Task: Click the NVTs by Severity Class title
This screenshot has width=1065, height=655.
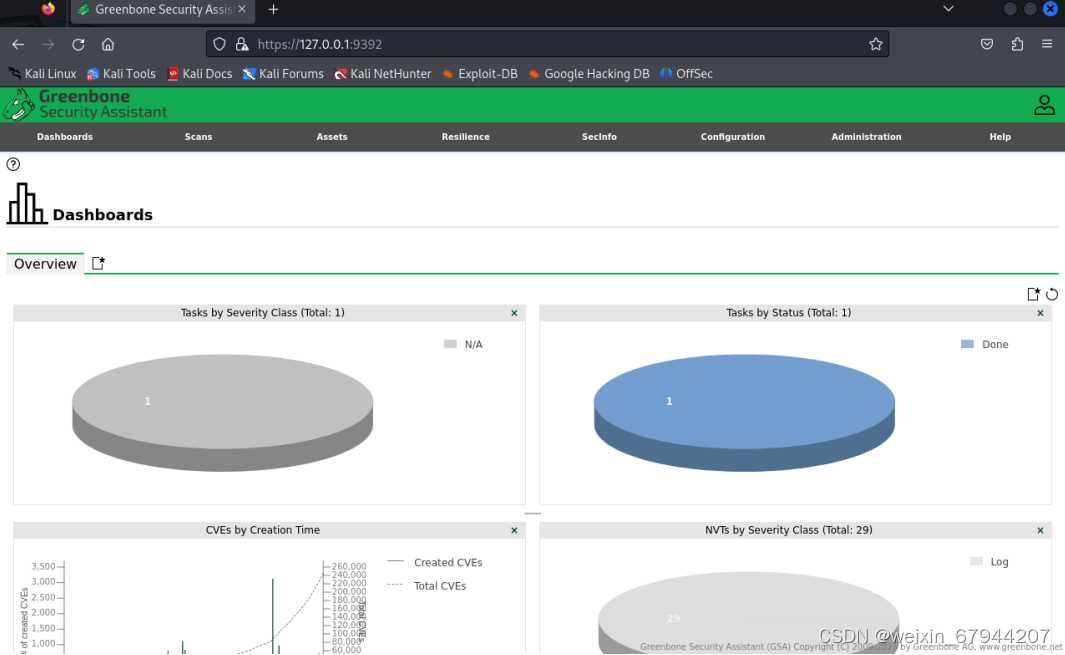Action: tap(789, 530)
